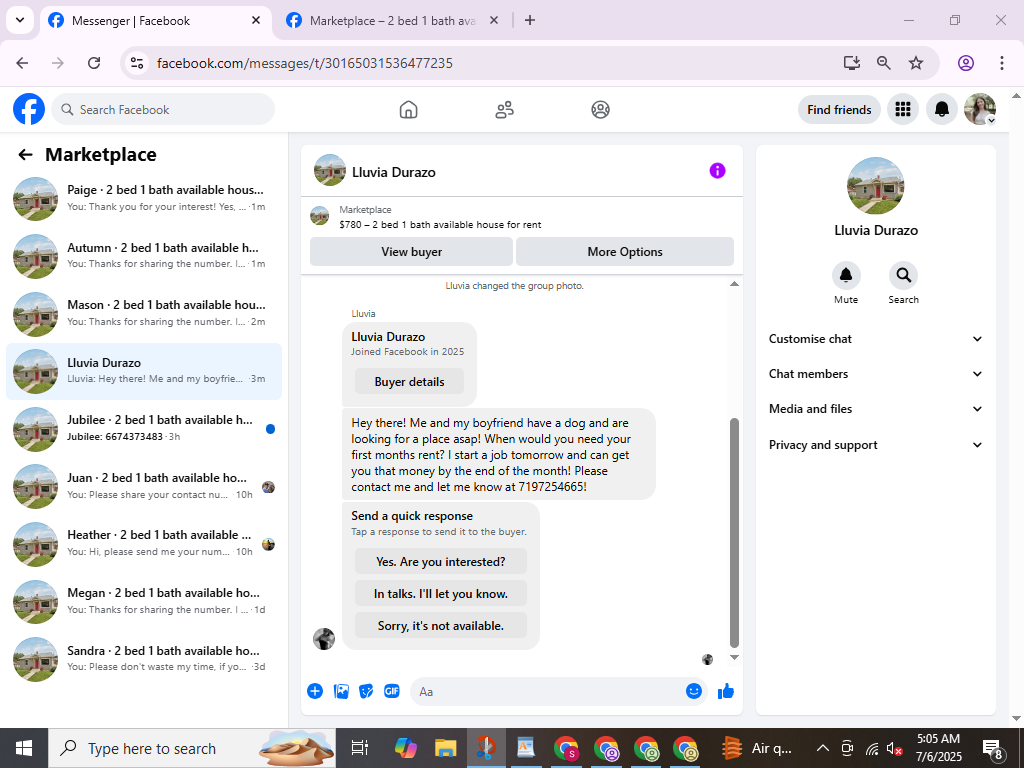Click the Windows taskbar search box

pos(192,748)
